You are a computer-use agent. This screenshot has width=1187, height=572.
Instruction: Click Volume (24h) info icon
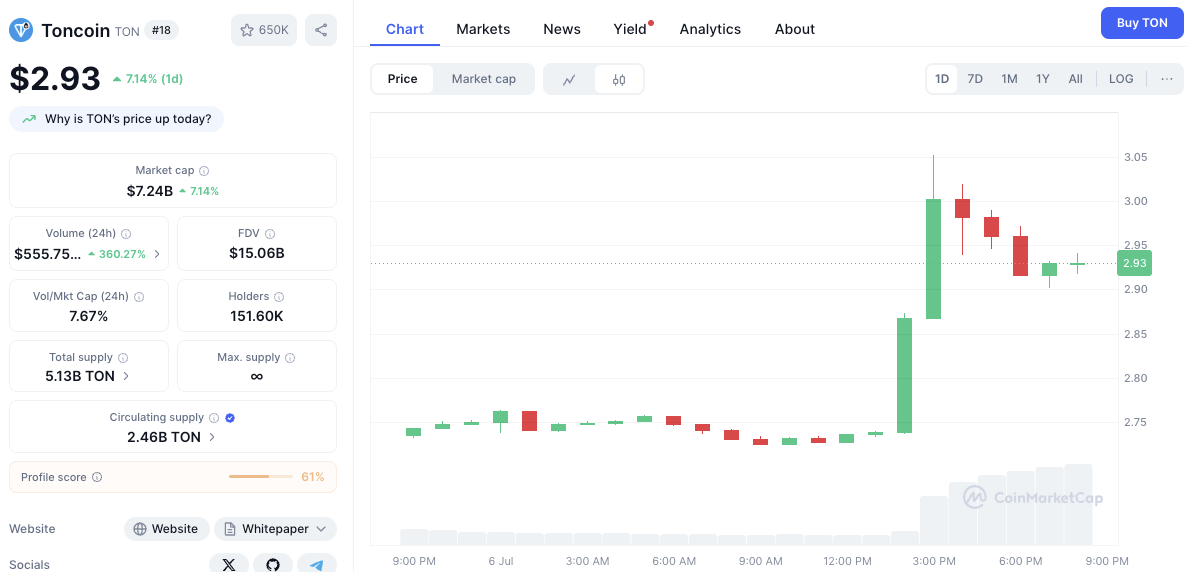(126, 234)
